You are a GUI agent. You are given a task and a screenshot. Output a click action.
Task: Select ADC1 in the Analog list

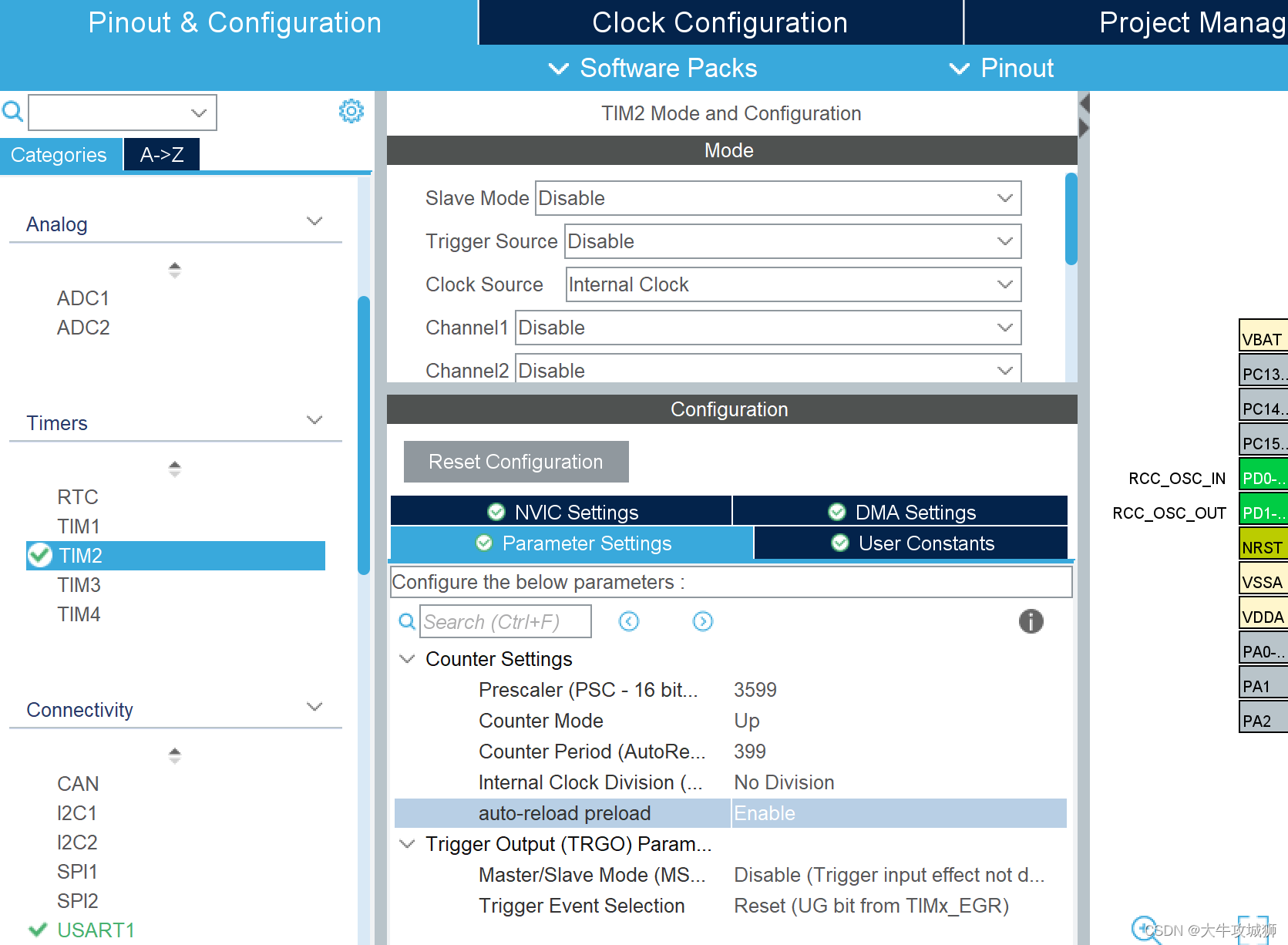(x=83, y=298)
